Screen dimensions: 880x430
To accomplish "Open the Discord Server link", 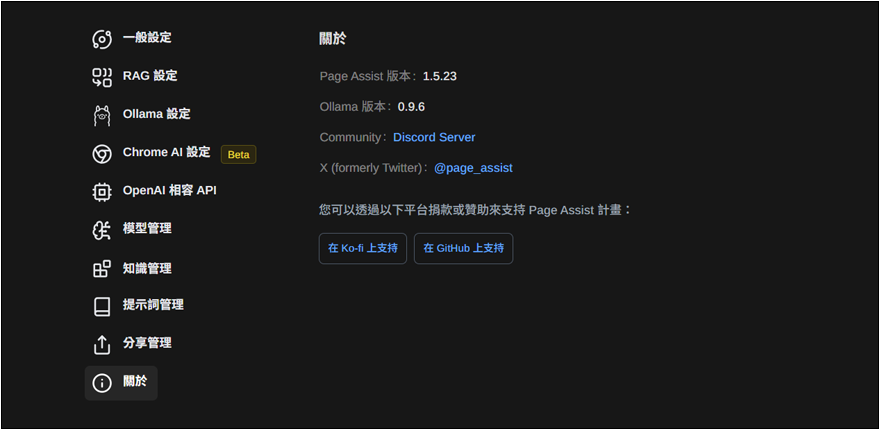I will pyautogui.click(x=434, y=138).
